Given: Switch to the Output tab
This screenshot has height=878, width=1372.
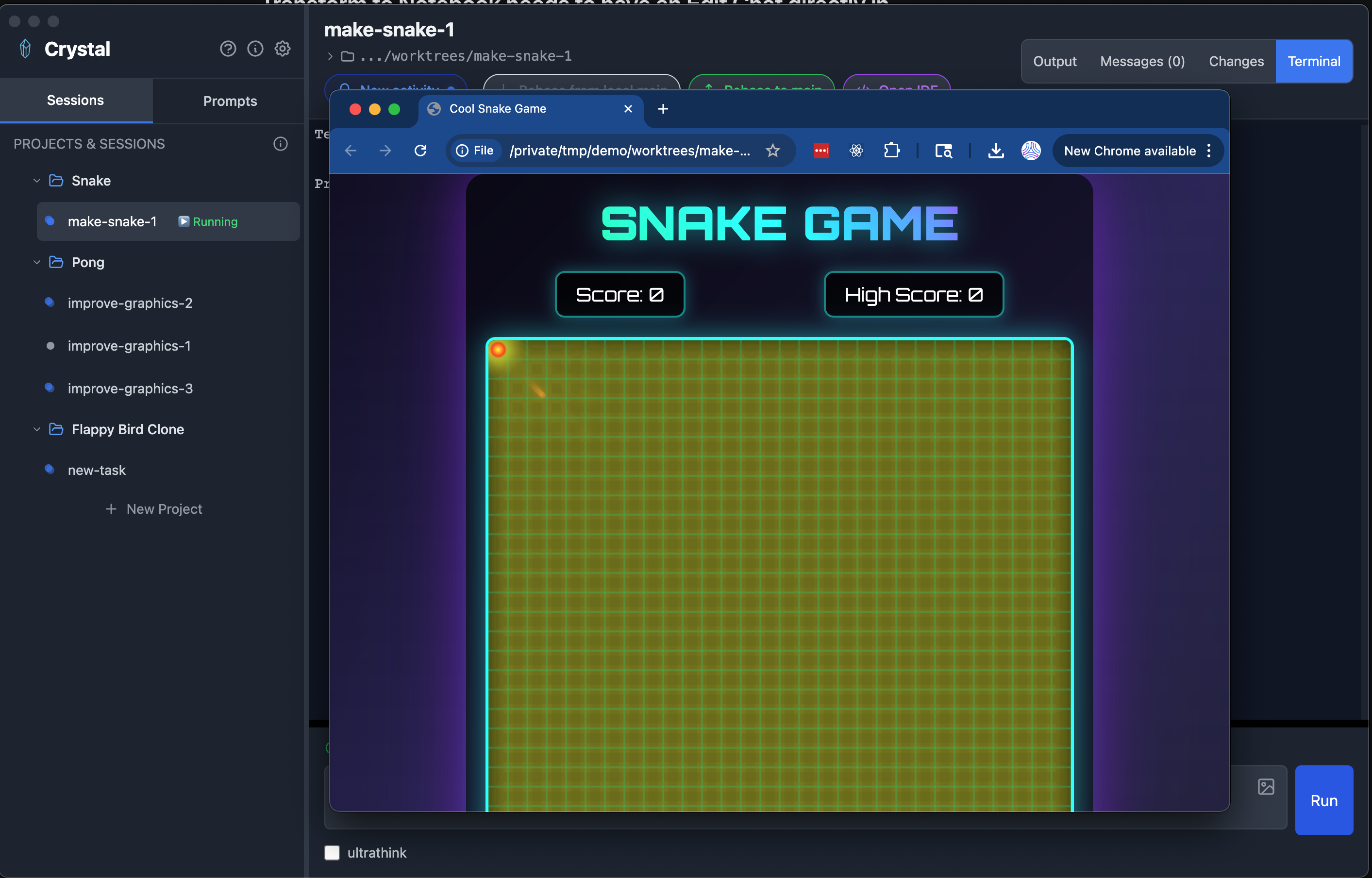Looking at the screenshot, I should [x=1054, y=61].
